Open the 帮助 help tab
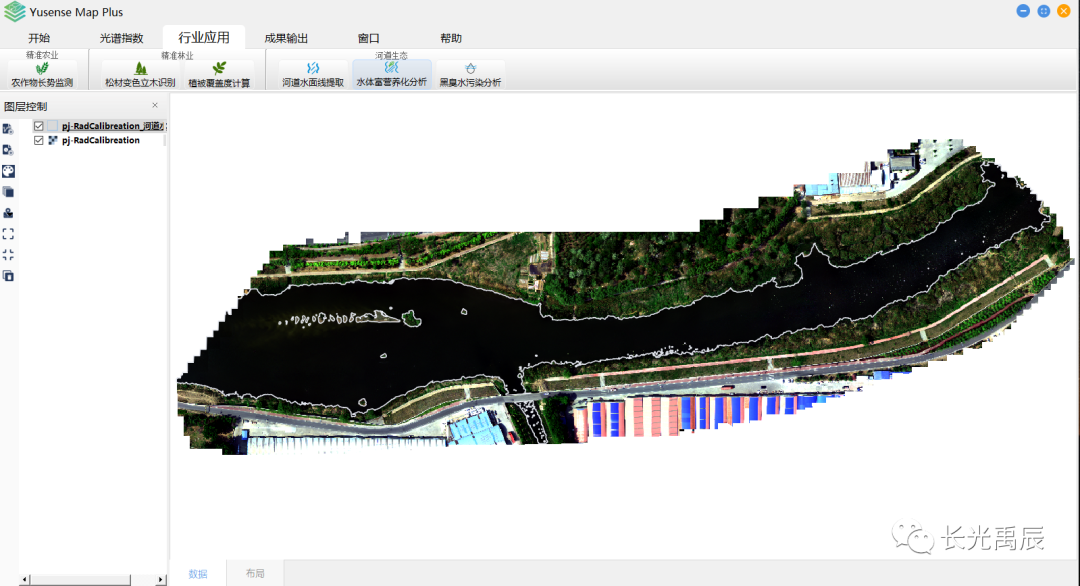 coord(451,38)
